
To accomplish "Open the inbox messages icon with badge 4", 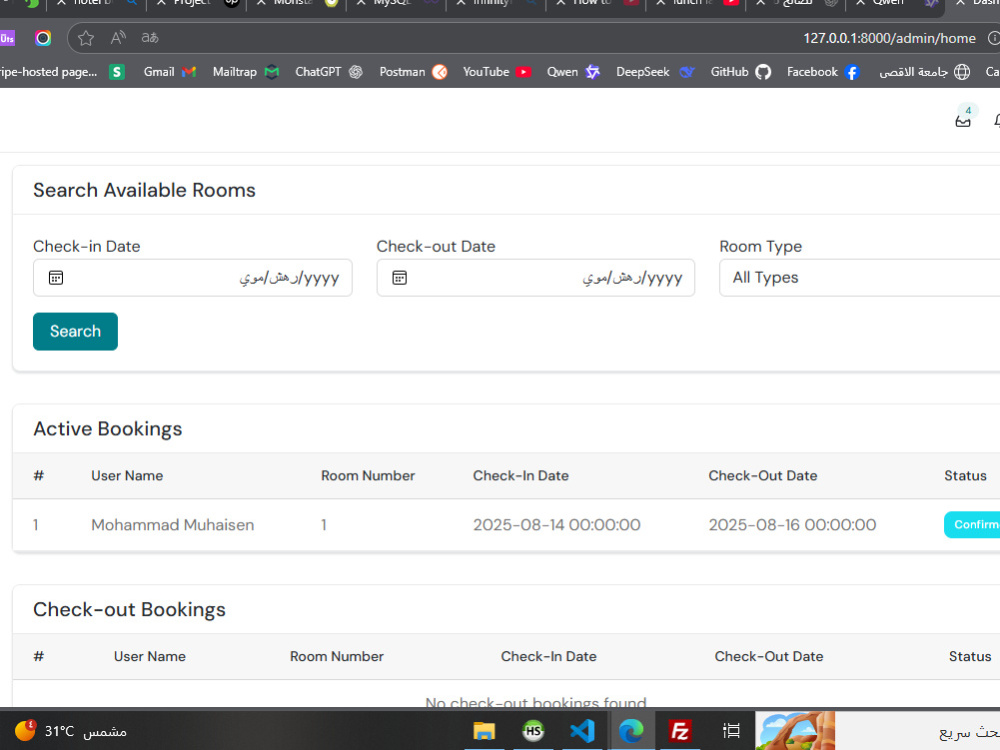I will (x=963, y=119).
